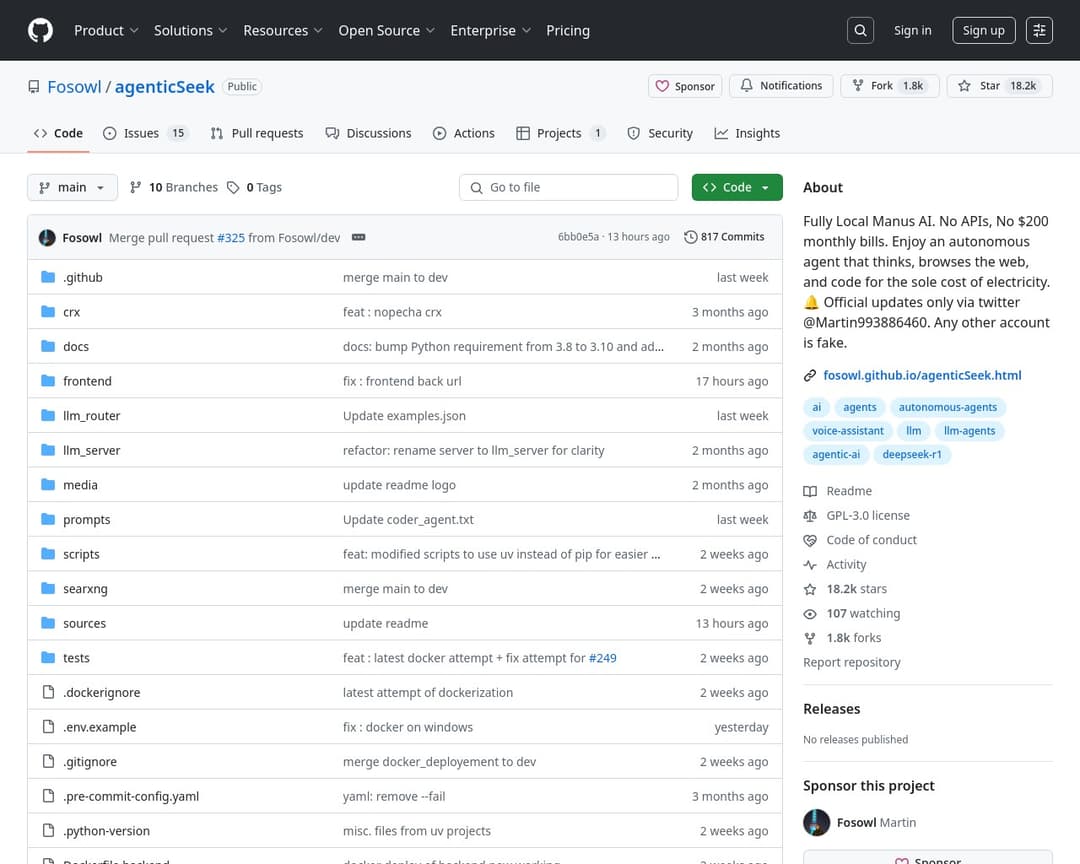Image resolution: width=1080 pixels, height=864 pixels.
Task: Open commit hash 6bb0e5a
Action: 578,237
